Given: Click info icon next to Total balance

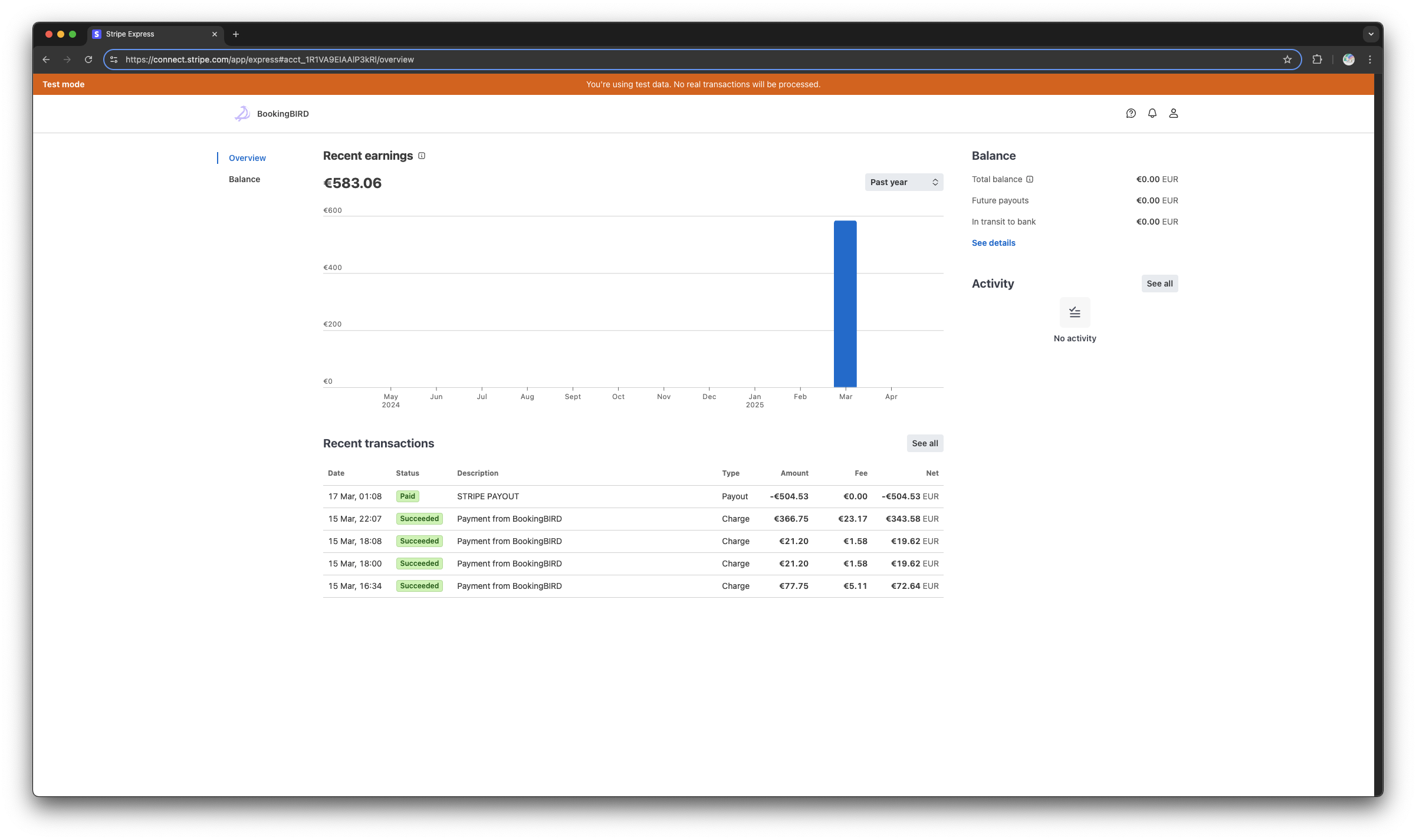Looking at the screenshot, I should (x=1030, y=179).
